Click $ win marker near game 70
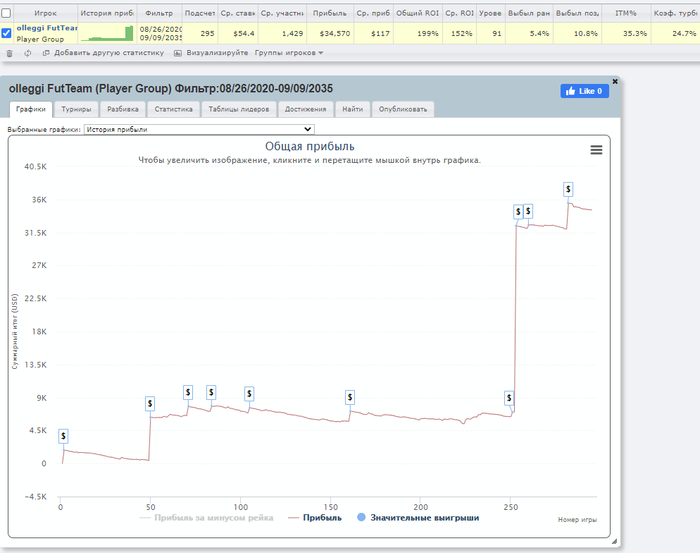700x553 pixels. coord(188,392)
